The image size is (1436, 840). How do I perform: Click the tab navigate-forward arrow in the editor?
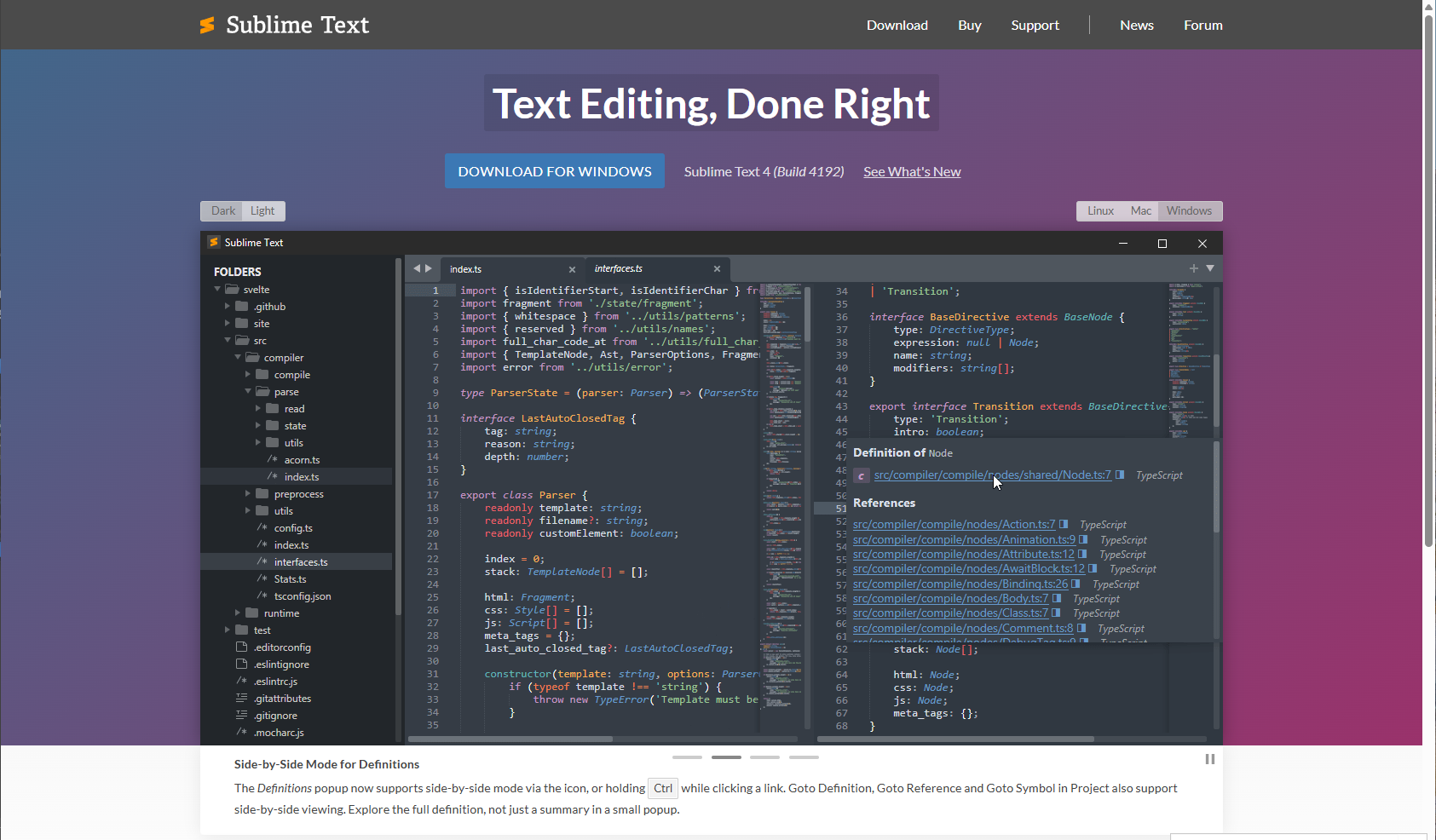tap(429, 268)
